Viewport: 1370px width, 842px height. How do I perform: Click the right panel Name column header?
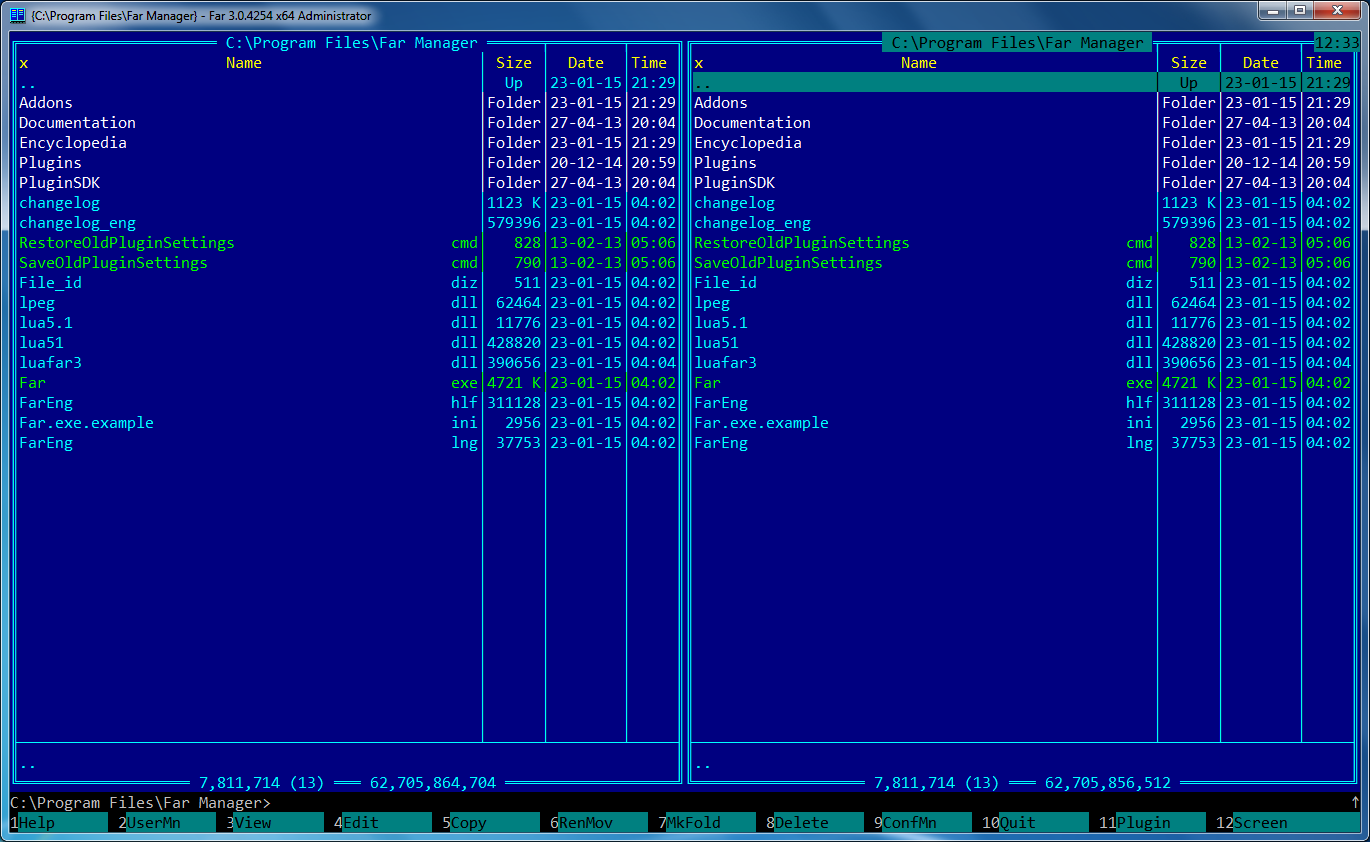[919, 63]
